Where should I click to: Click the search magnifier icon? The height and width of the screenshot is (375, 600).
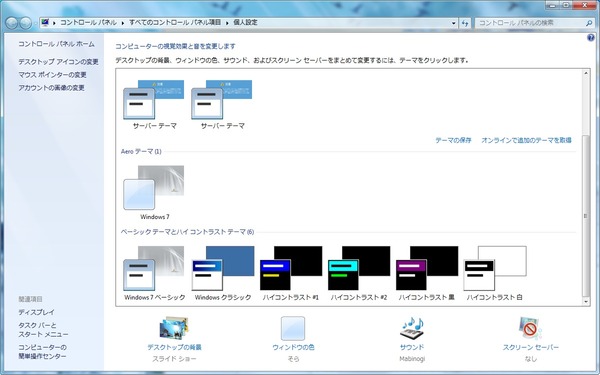point(589,23)
